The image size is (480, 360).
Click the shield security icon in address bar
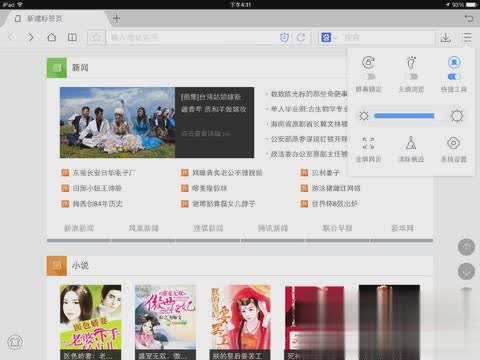click(x=284, y=37)
